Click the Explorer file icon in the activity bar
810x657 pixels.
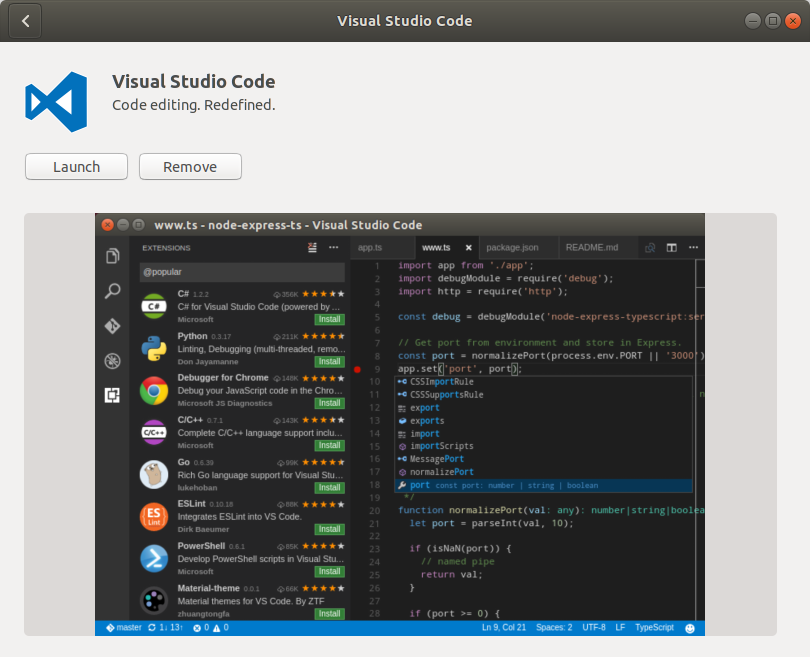coord(112,255)
